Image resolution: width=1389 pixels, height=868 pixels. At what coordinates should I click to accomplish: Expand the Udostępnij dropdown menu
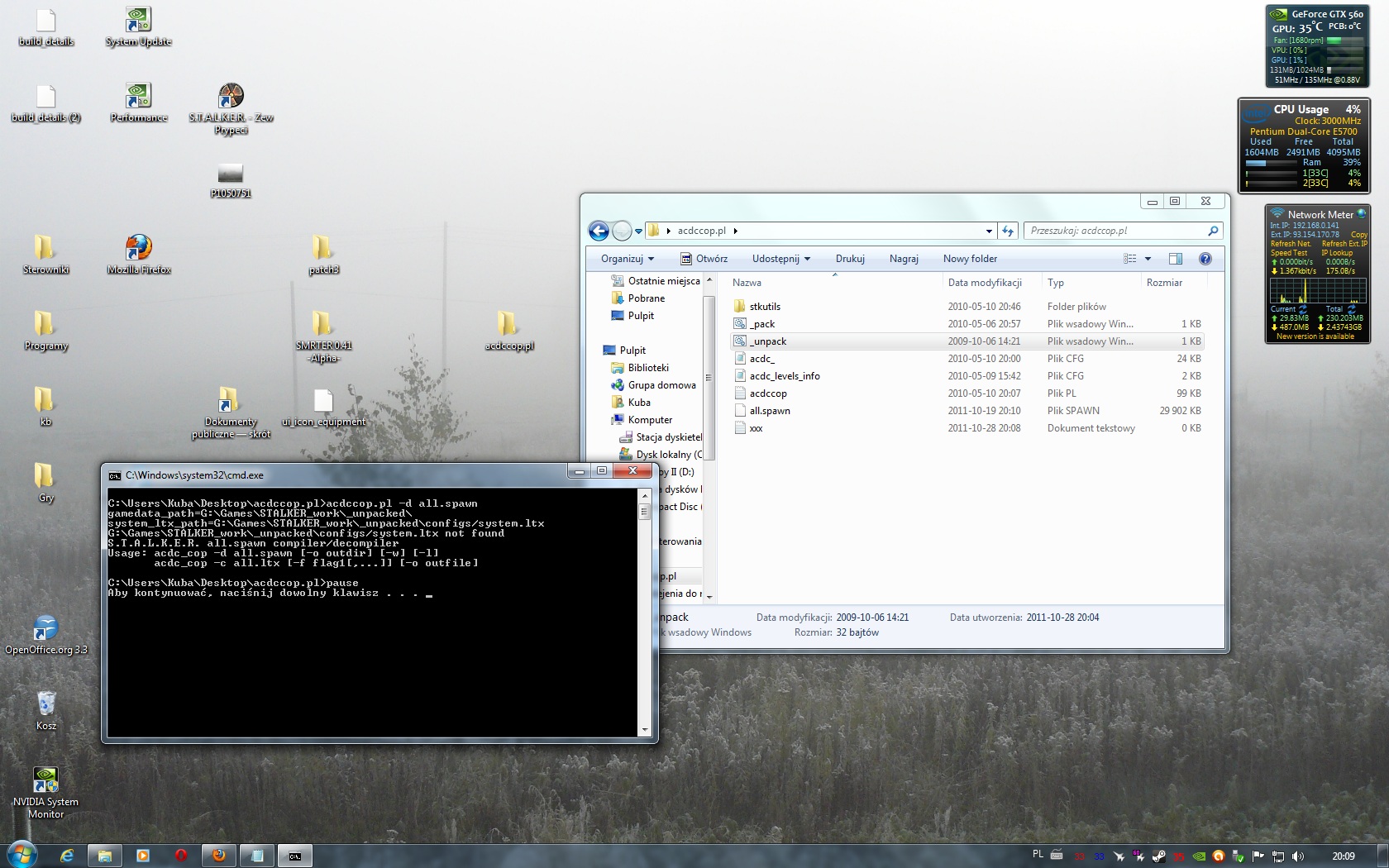pyautogui.click(x=780, y=259)
